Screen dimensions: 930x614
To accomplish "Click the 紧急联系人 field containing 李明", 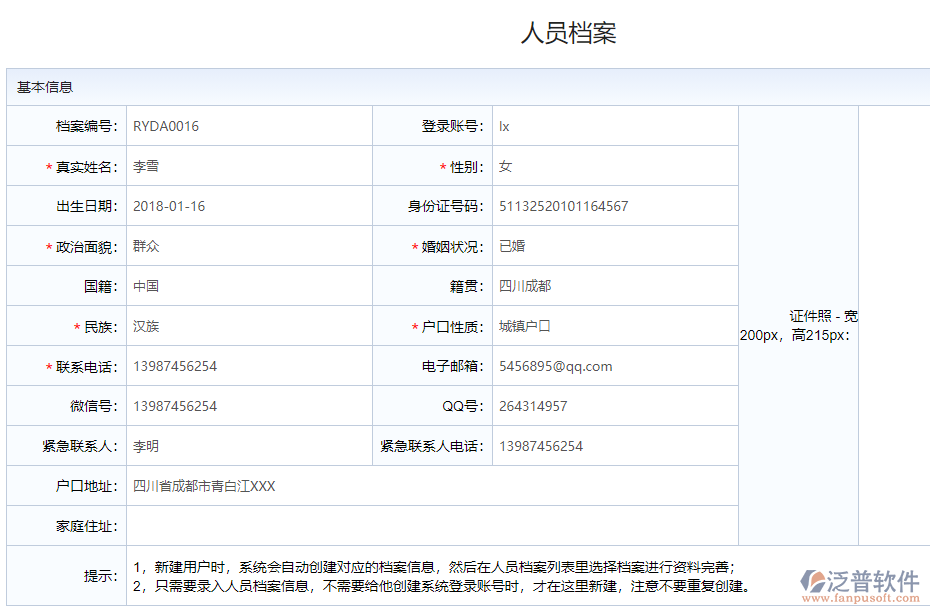I will coord(248,446).
